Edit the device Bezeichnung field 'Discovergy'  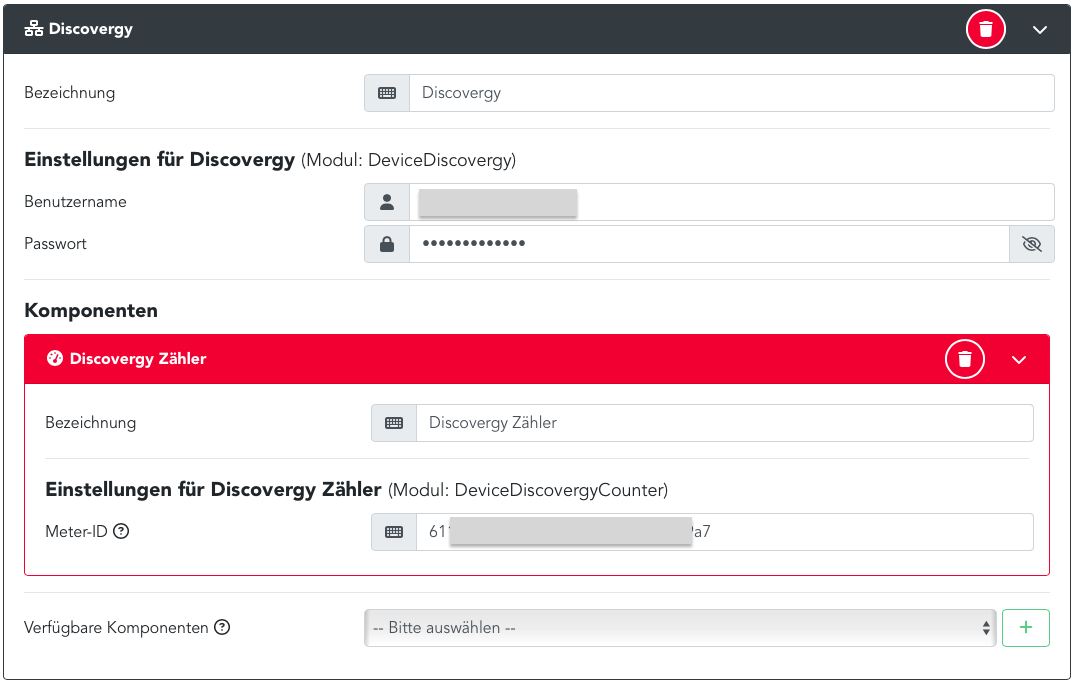coord(731,93)
